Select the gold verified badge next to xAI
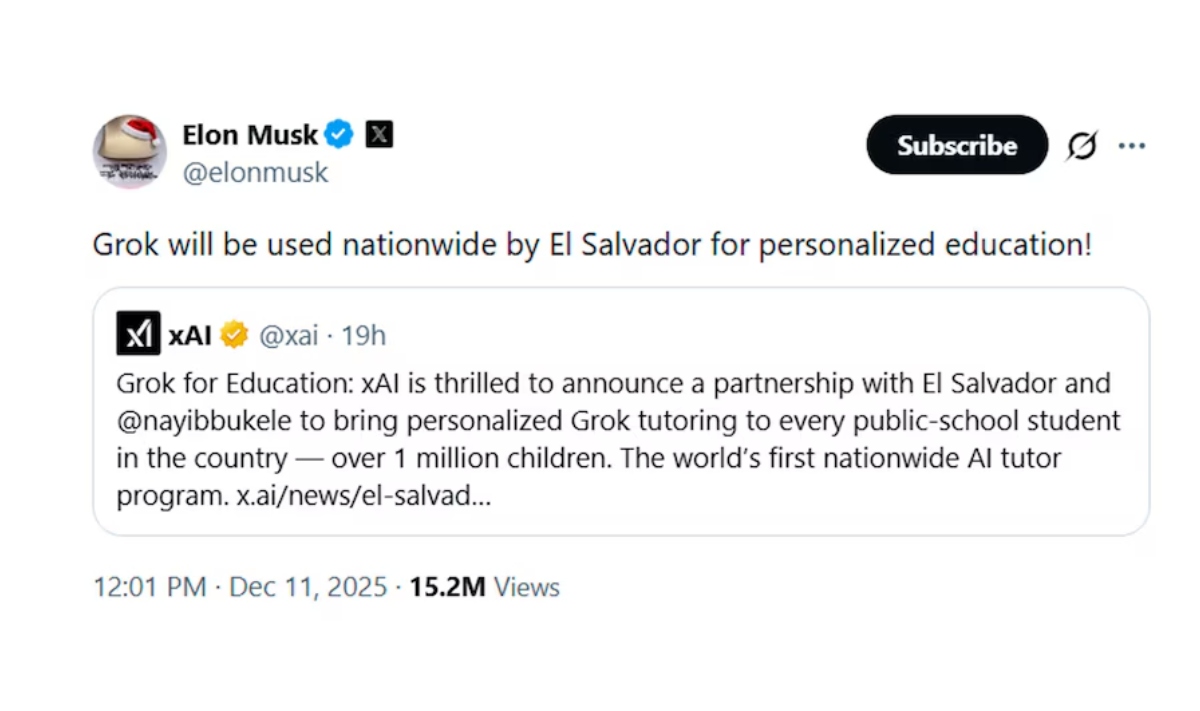Image resolution: width=1200 pixels, height=711 pixels. click(234, 334)
